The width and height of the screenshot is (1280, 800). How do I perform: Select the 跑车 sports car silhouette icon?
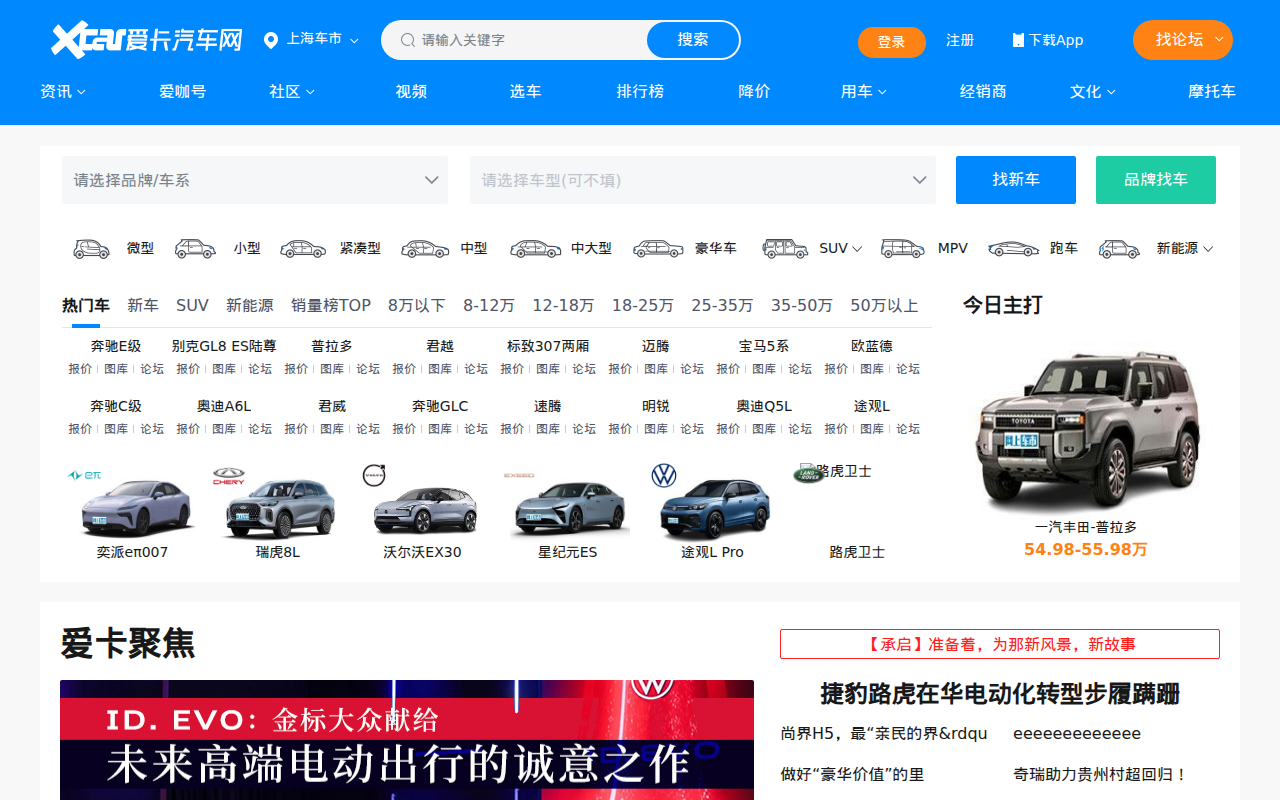(1013, 248)
